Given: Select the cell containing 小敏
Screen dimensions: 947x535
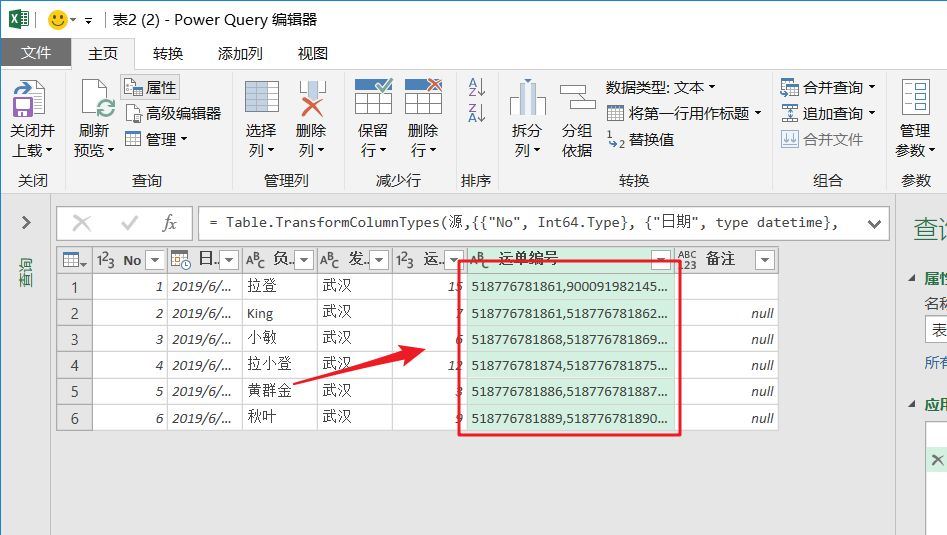Looking at the screenshot, I should pyautogui.click(x=280, y=339).
